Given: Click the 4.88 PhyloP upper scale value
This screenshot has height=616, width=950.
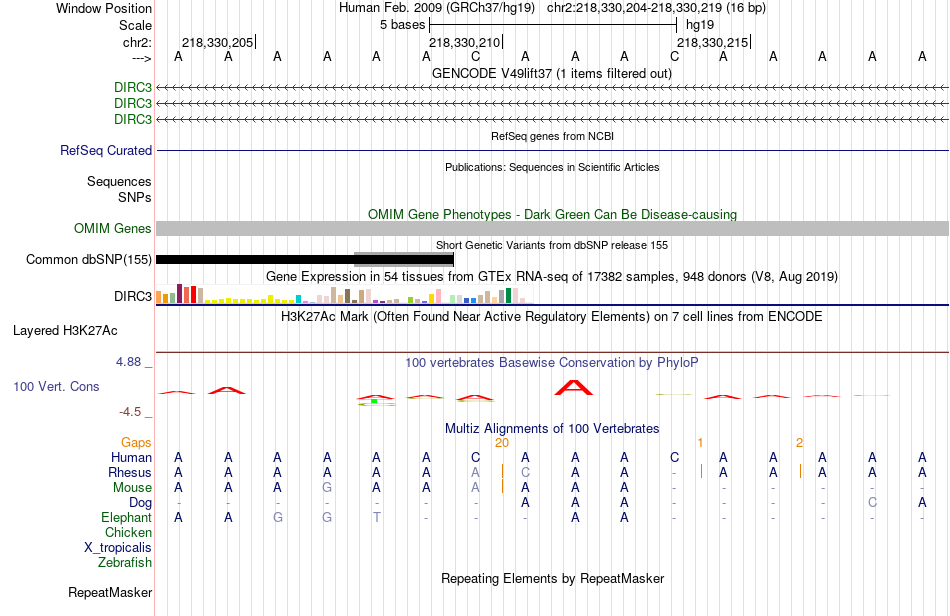Looking at the screenshot, I should pyautogui.click(x=128, y=362).
